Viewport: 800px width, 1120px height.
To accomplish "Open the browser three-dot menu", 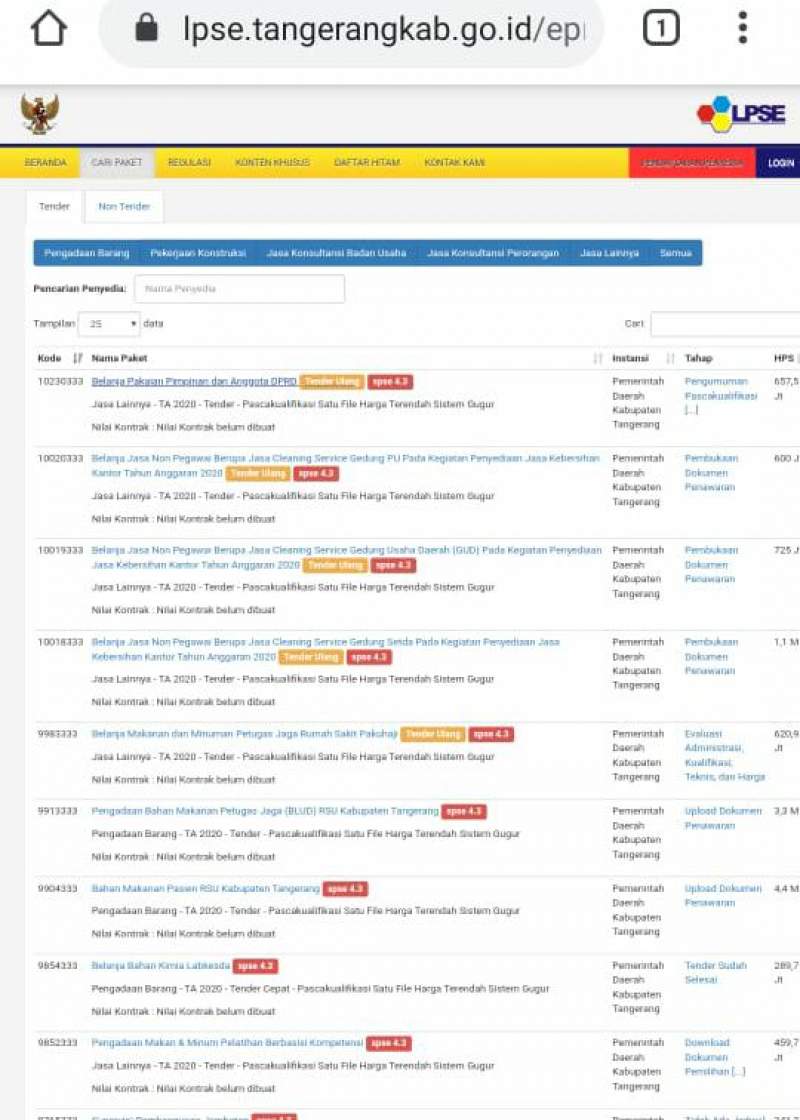I will click(x=742, y=28).
